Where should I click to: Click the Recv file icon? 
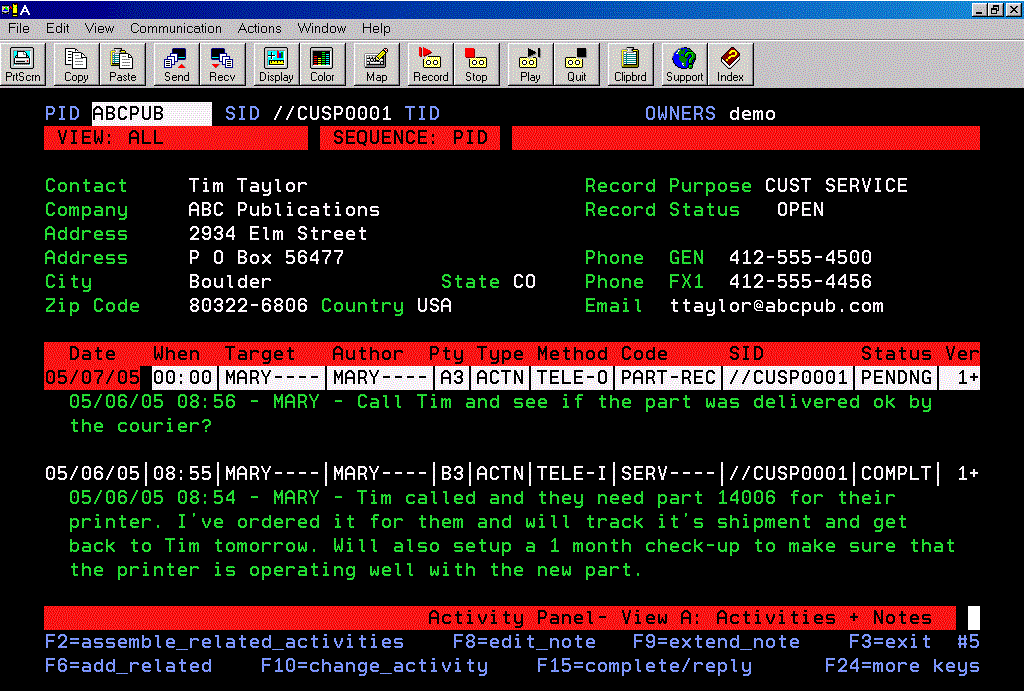pyautogui.click(x=222, y=65)
